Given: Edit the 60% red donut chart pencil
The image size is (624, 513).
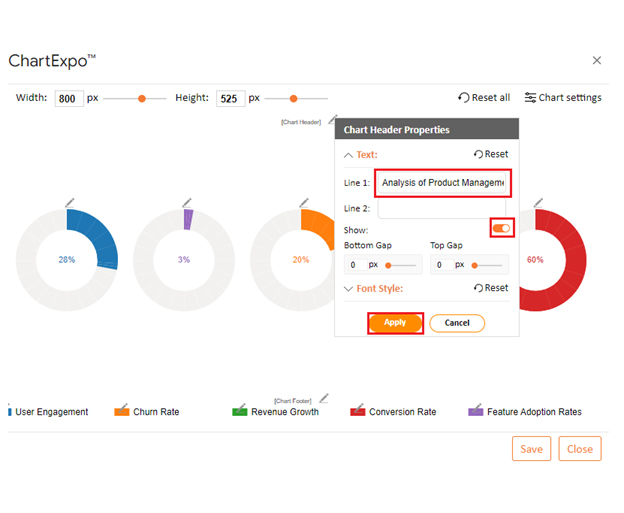Looking at the screenshot, I should coord(538,203).
